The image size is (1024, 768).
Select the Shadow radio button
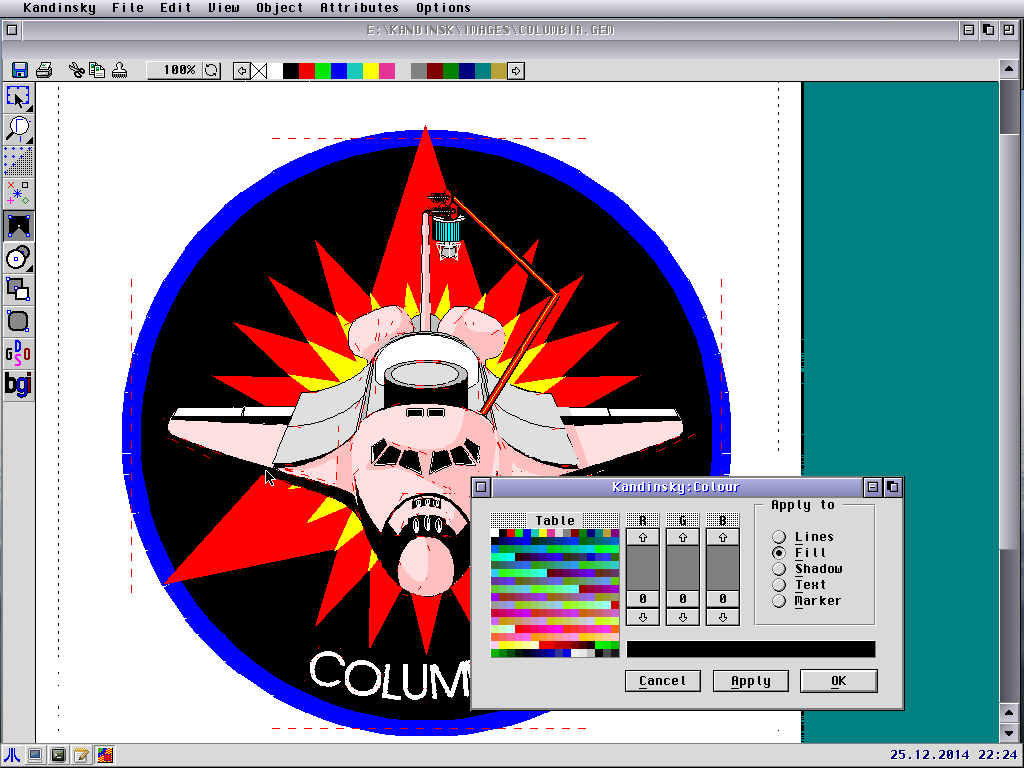click(779, 569)
